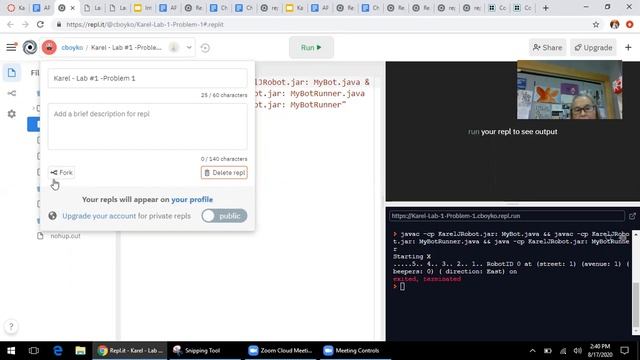The width and height of the screenshot is (640, 360).
Task: Open the notification center icon
Action: (624, 351)
